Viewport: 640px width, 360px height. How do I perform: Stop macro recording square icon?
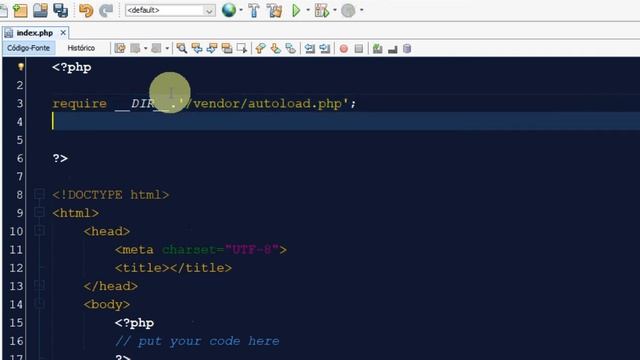pos(359,49)
